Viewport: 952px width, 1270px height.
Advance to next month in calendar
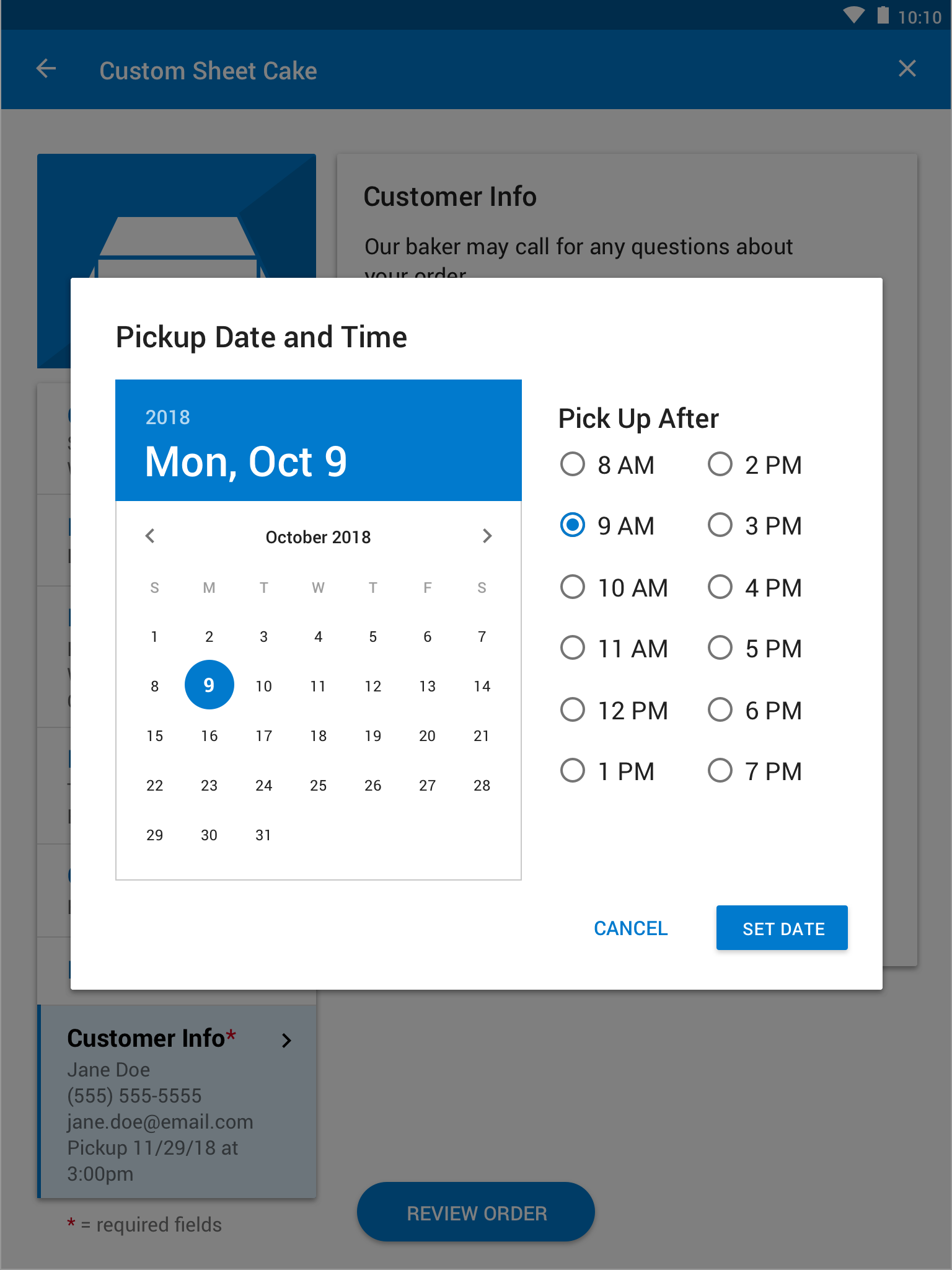pyautogui.click(x=487, y=536)
